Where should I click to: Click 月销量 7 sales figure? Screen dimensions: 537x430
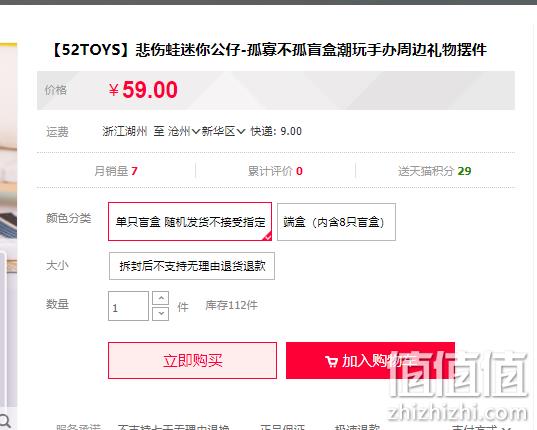116,171
